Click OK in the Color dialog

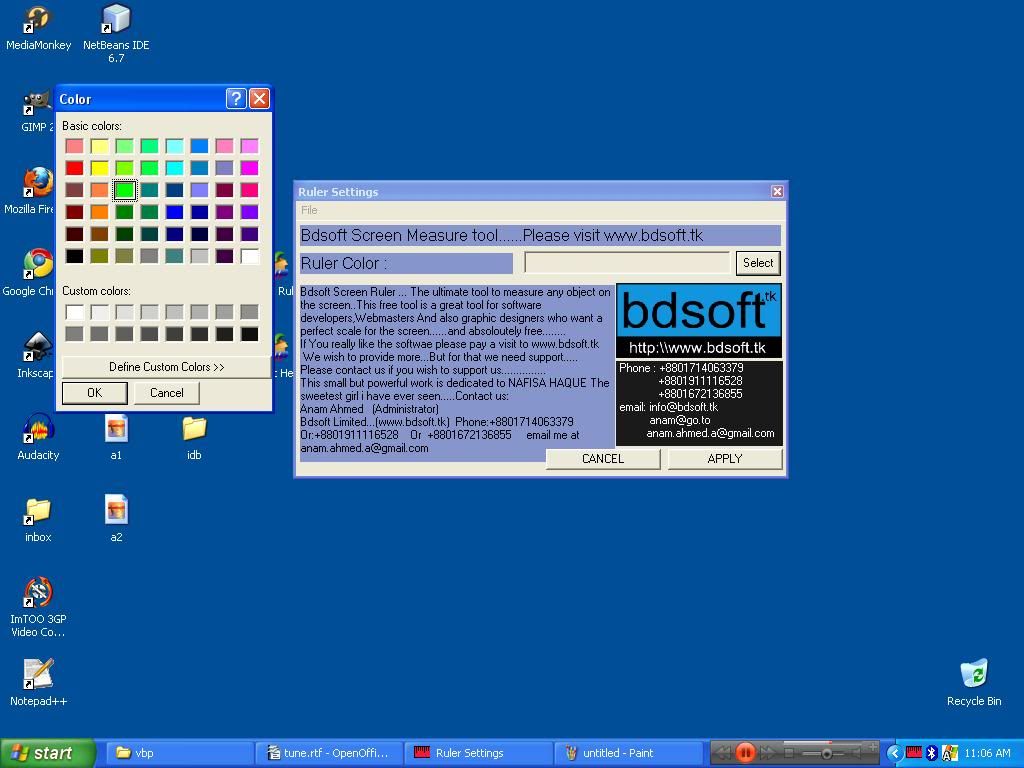pyautogui.click(x=94, y=393)
